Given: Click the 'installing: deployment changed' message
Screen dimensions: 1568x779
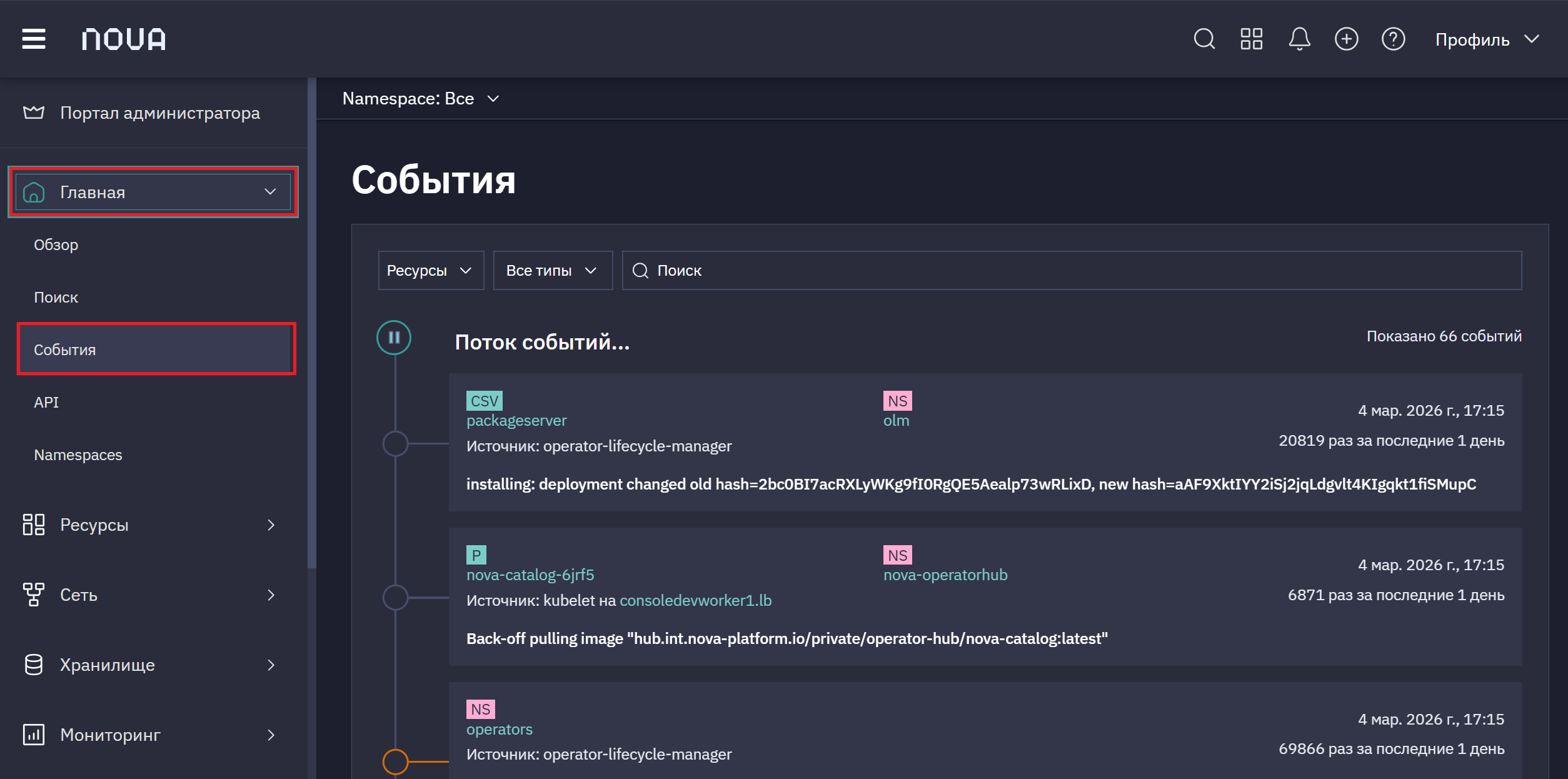Looking at the screenshot, I should [971, 484].
